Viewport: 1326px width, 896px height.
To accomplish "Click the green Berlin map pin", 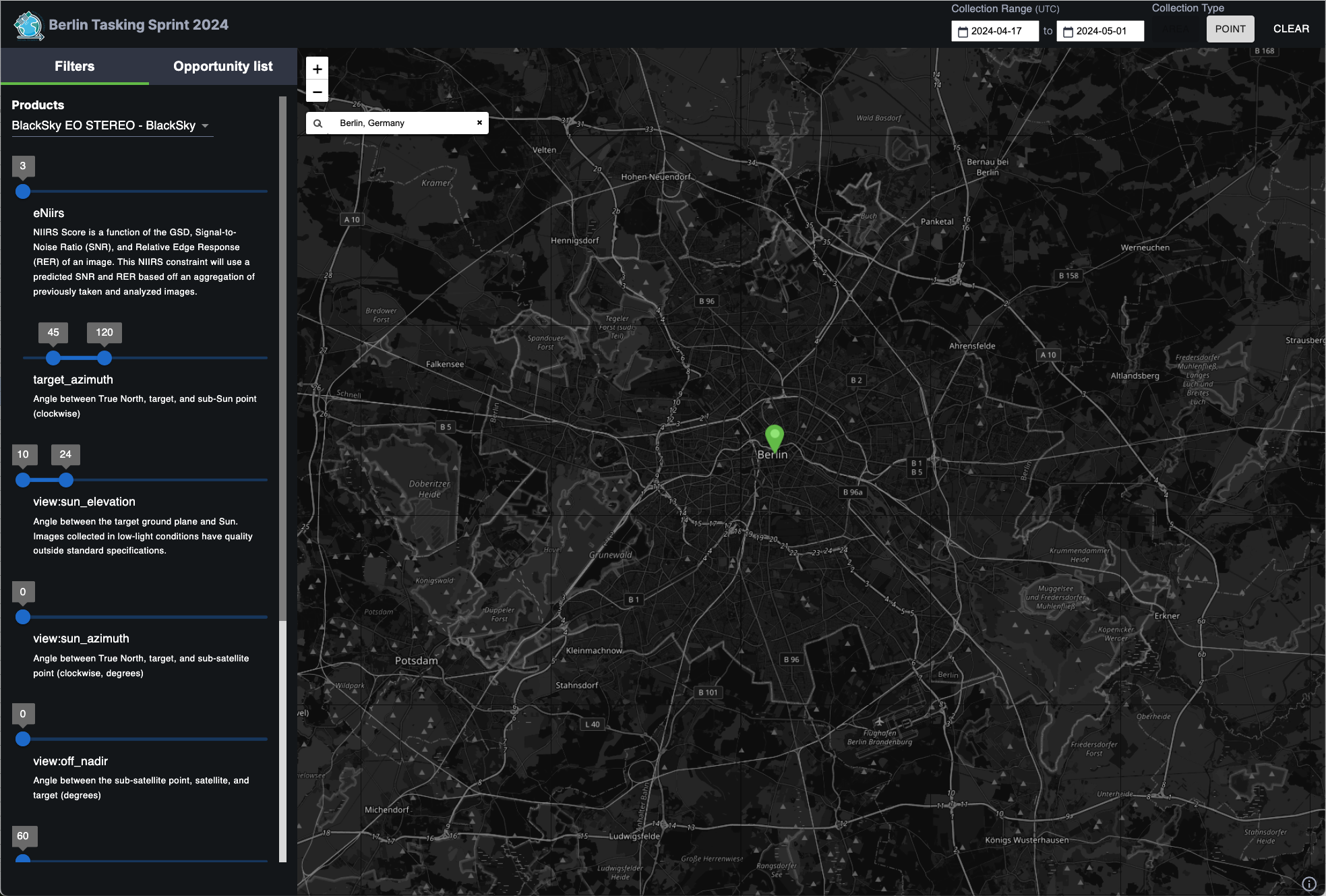I will 774,437.
